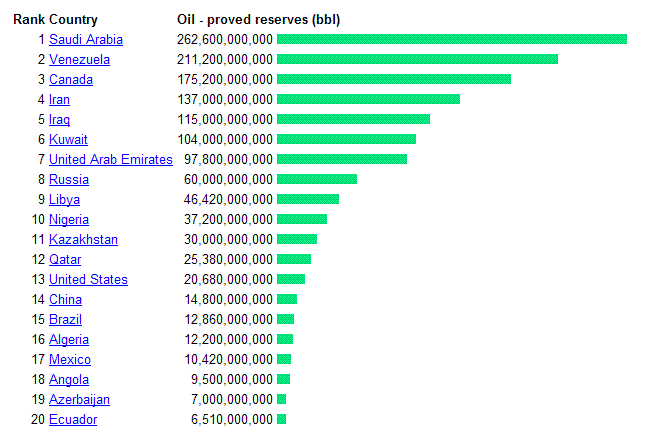Image resolution: width=649 pixels, height=442 pixels.
Task: Open the Saudi Arabia country link
Action: point(86,40)
